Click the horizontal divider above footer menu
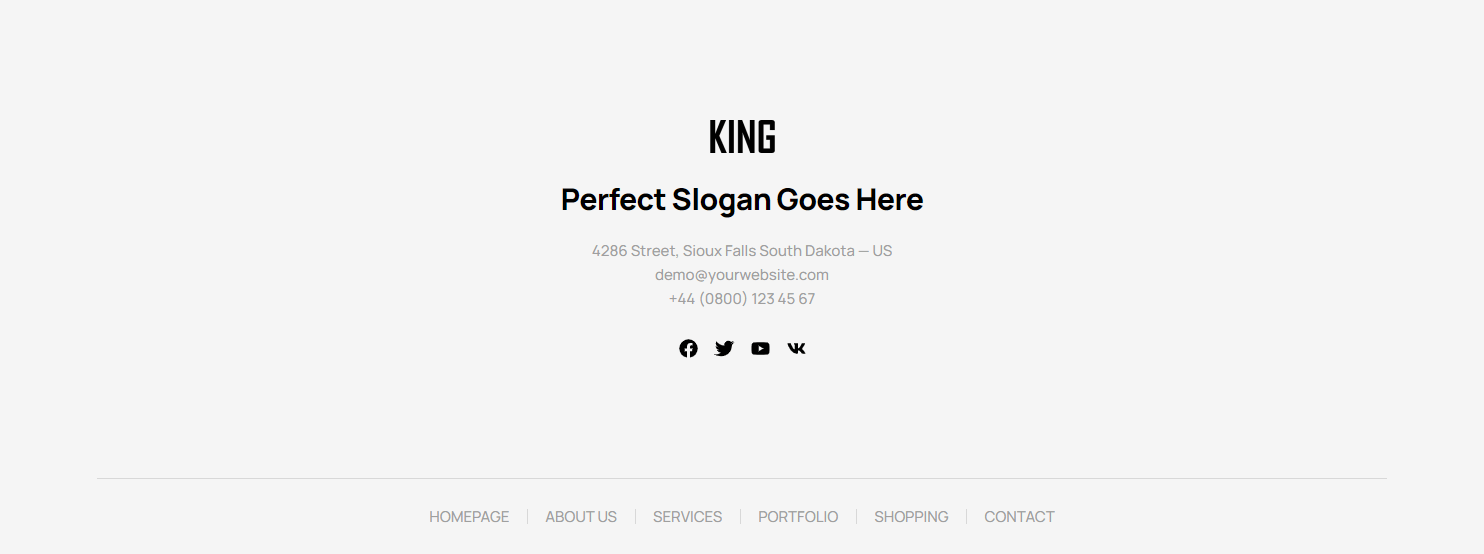1484x554 pixels. [x=742, y=478]
